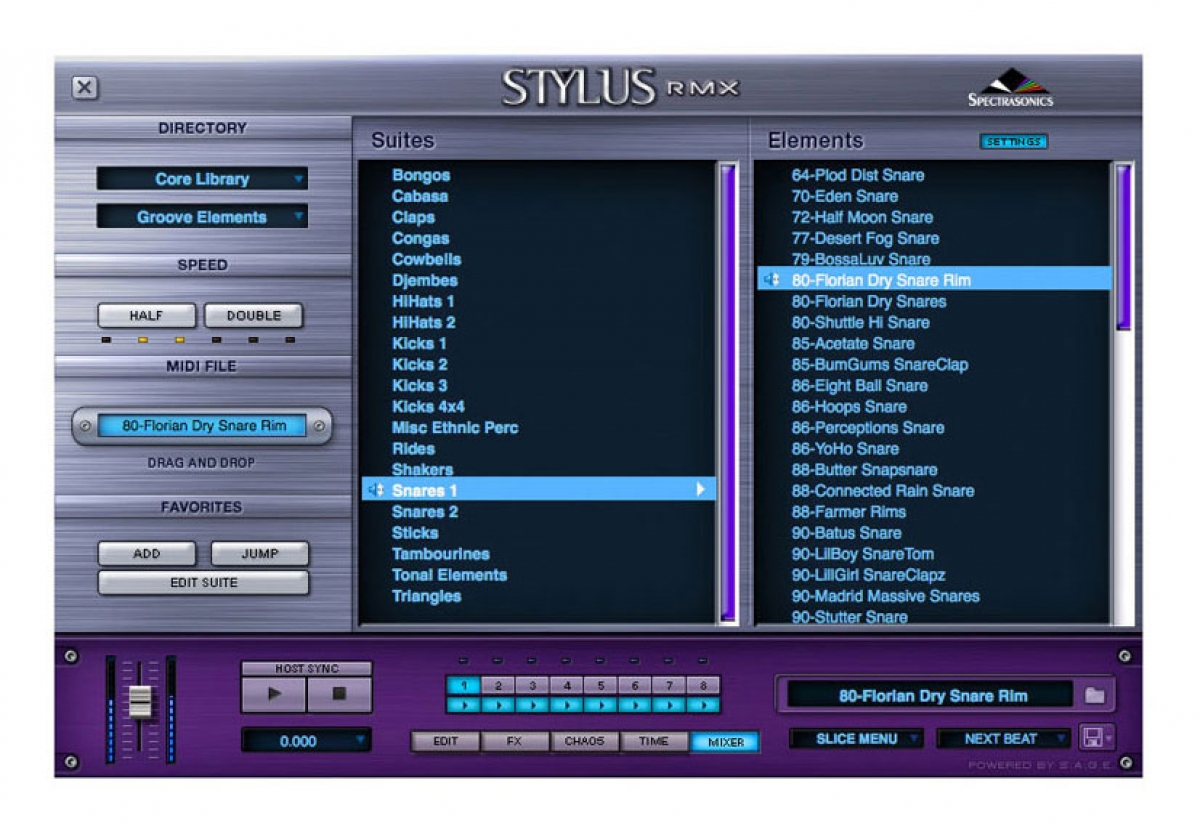This screenshot has width=1200, height=831.
Task: Expand the Snares 1 suite arrow
Action: (701, 490)
